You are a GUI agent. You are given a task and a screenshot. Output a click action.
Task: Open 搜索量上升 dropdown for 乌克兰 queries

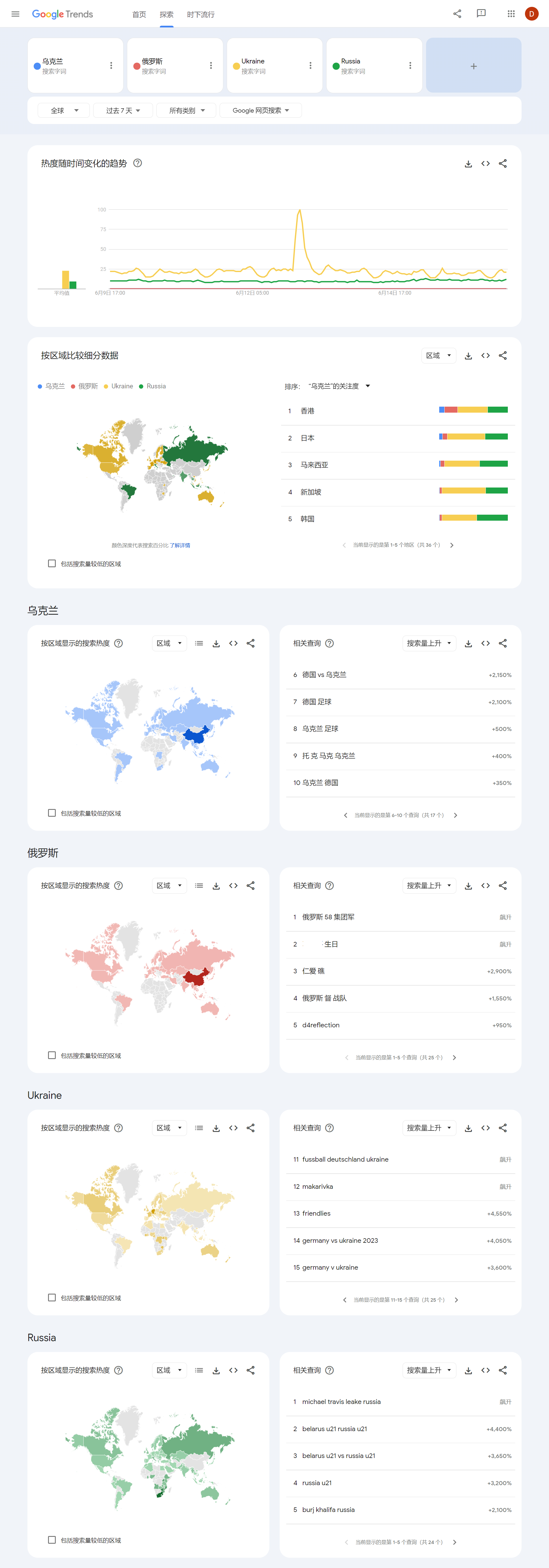(x=429, y=643)
